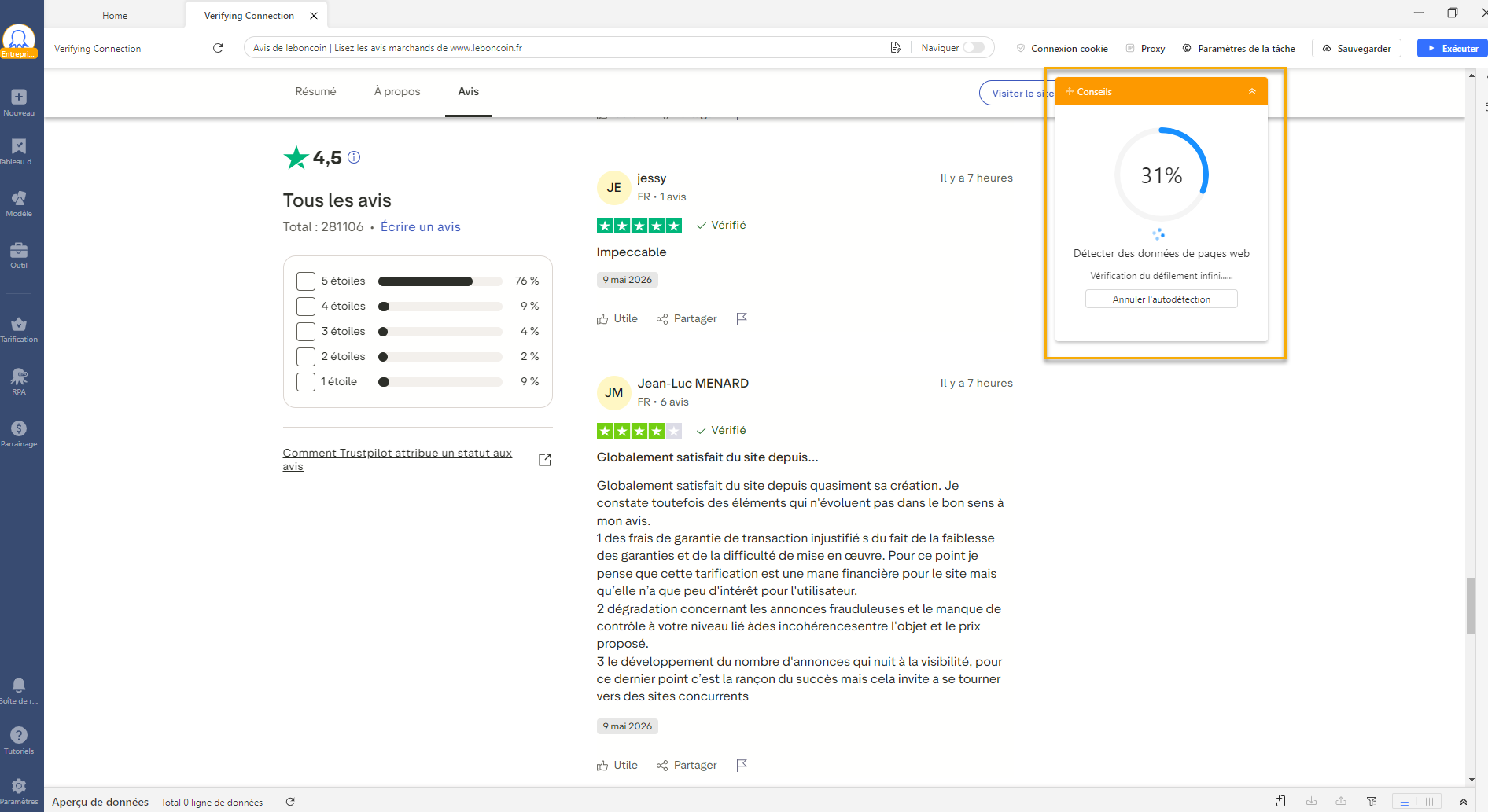Check the 2 étoiles filter box
The image size is (1488, 812).
coord(306,356)
